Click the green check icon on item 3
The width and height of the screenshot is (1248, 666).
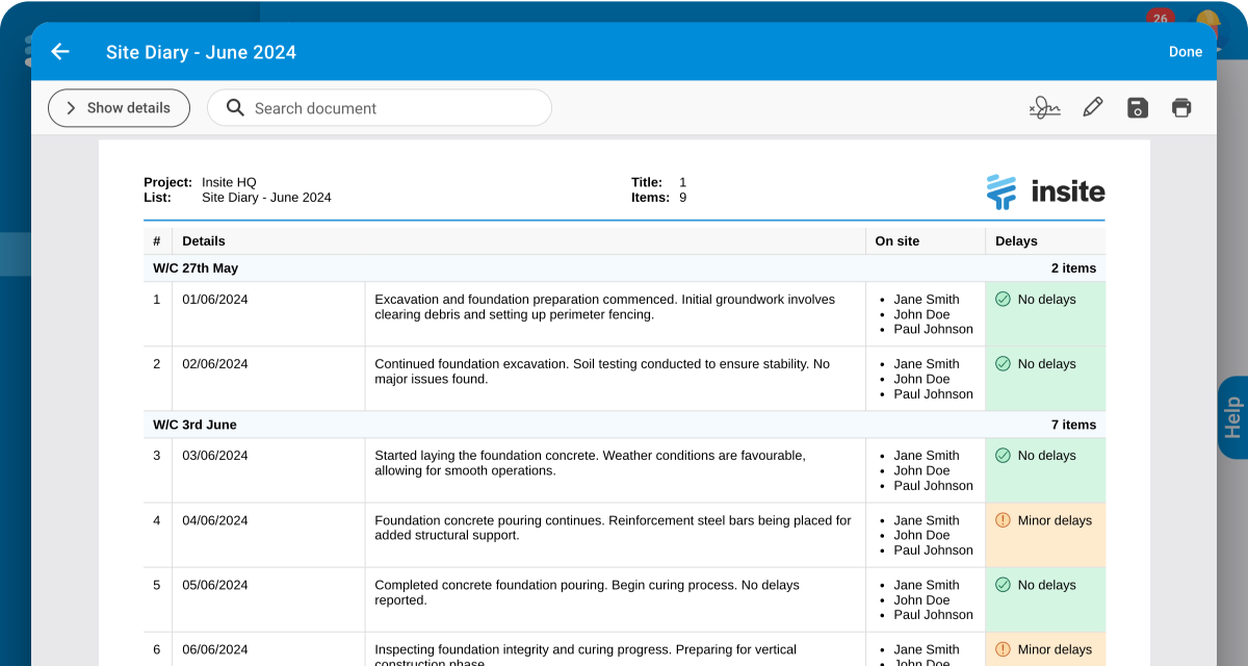(x=1004, y=455)
